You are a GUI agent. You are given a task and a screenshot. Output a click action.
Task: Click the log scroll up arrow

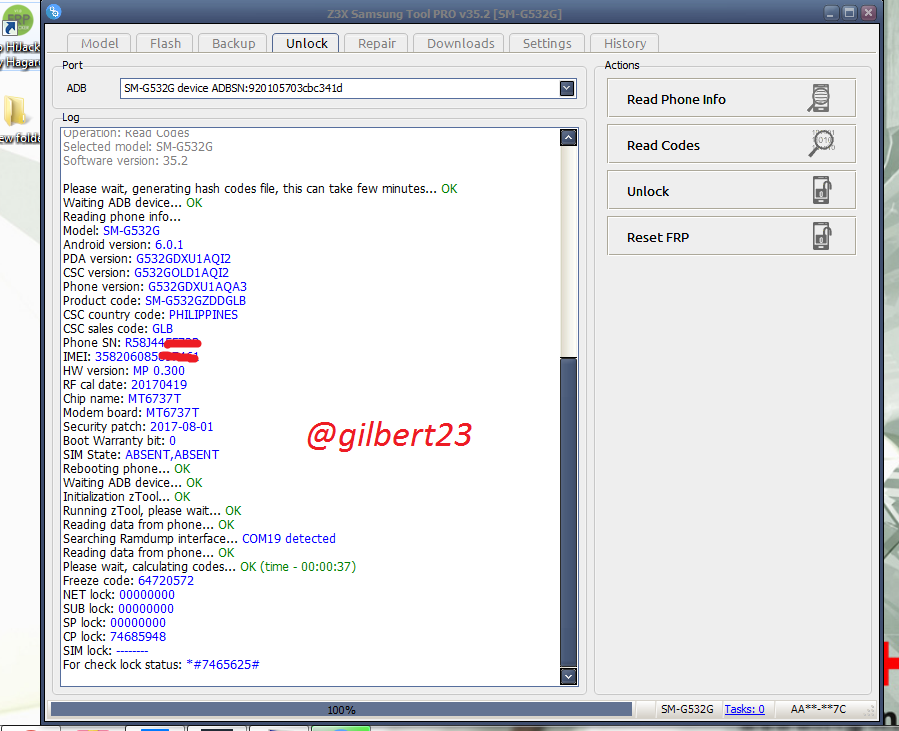tap(568, 138)
